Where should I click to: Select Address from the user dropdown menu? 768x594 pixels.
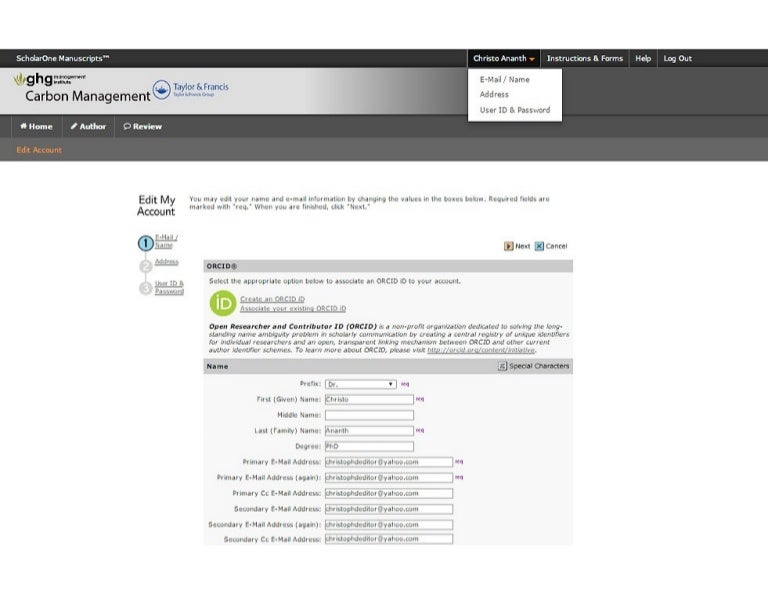click(494, 95)
